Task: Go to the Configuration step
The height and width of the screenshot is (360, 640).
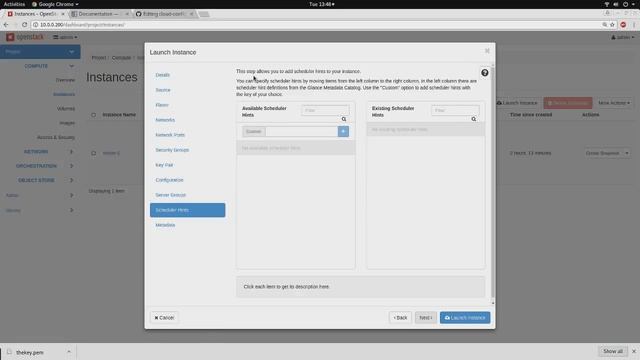Action: (x=169, y=180)
